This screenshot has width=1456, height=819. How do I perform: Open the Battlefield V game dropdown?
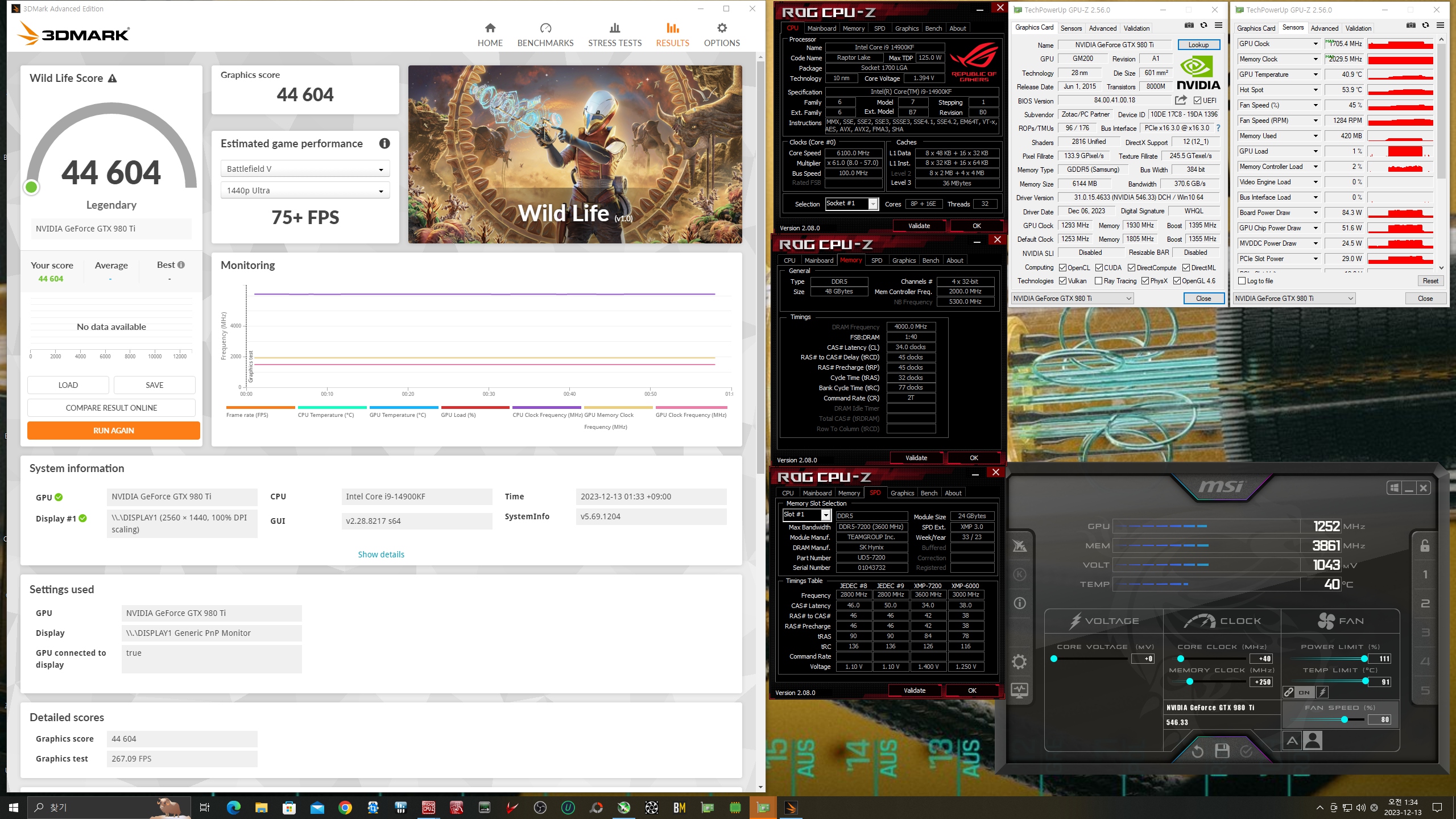click(x=305, y=169)
